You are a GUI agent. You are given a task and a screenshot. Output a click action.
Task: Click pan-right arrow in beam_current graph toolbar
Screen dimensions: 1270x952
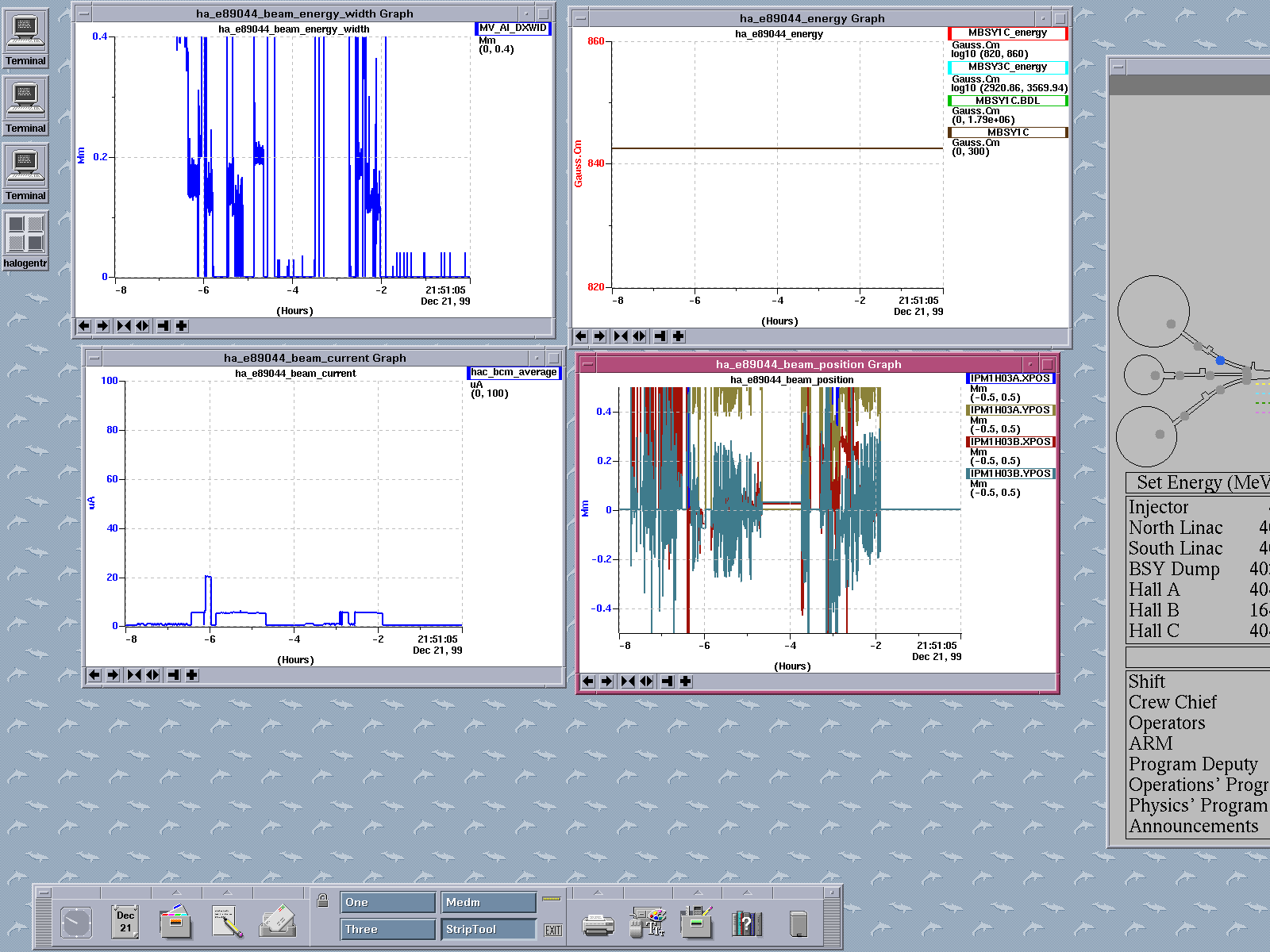tap(113, 675)
